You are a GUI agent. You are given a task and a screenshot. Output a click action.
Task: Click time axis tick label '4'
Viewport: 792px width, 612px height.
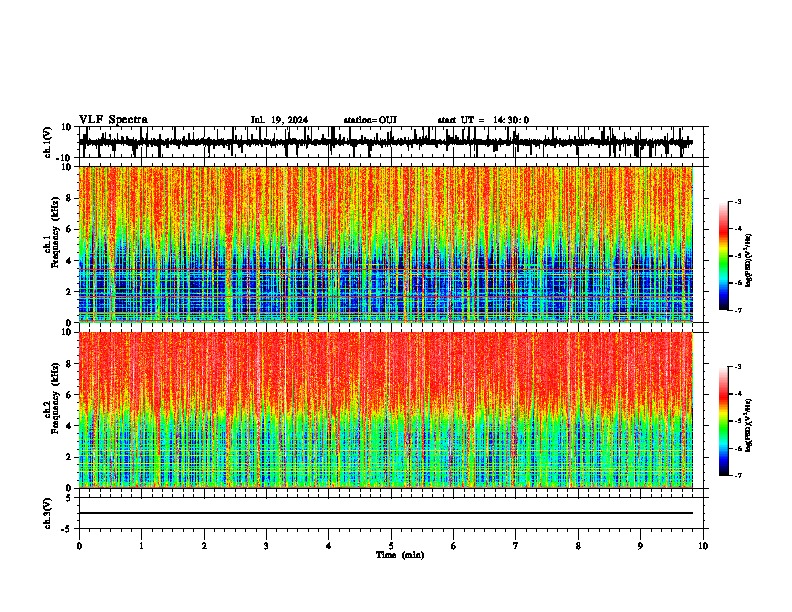coord(329,546)
